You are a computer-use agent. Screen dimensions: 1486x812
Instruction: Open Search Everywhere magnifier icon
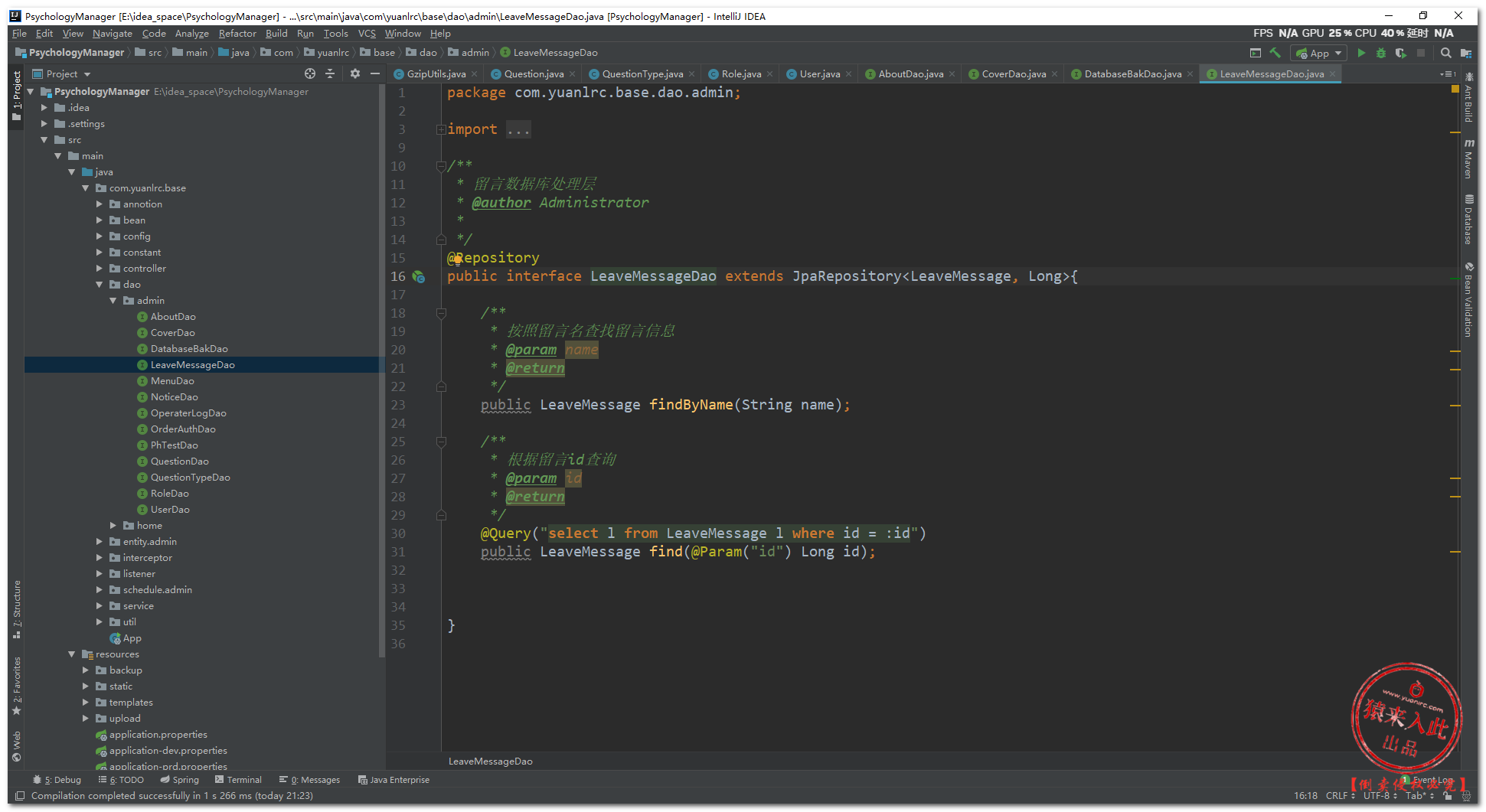tap(1445, 53)
